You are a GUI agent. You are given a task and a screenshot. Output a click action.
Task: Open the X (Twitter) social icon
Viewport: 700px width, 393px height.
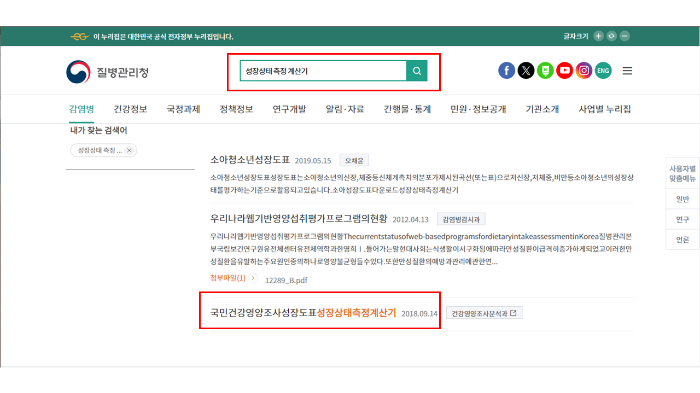click(x=526, y=71)
